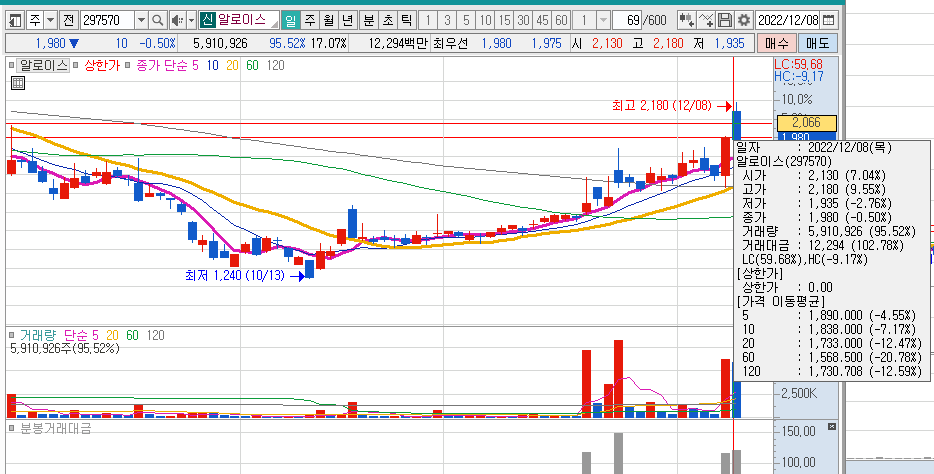This screenshot has height=474, width=934.
Task: Open the dropdown beside the 주 box
Action: 51,20
